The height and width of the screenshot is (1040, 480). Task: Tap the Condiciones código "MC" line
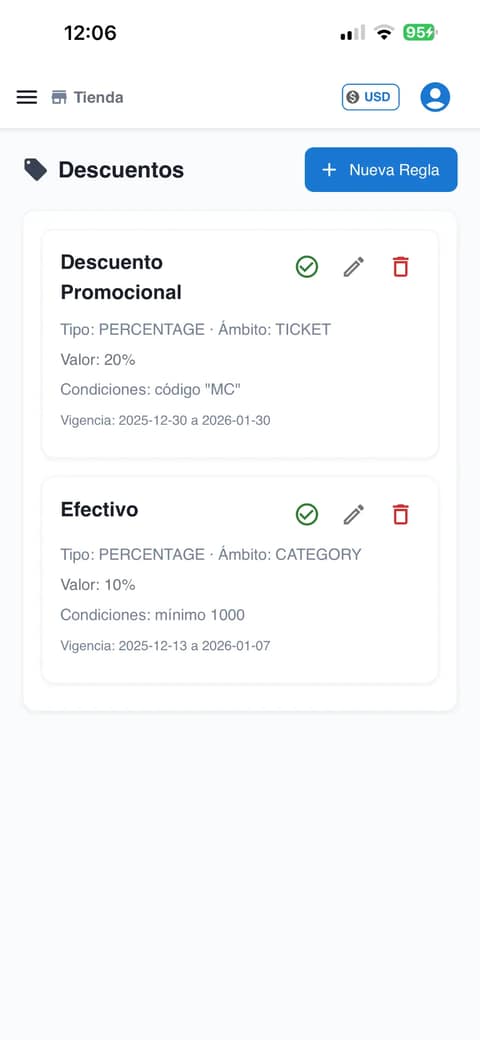[150, 390]
